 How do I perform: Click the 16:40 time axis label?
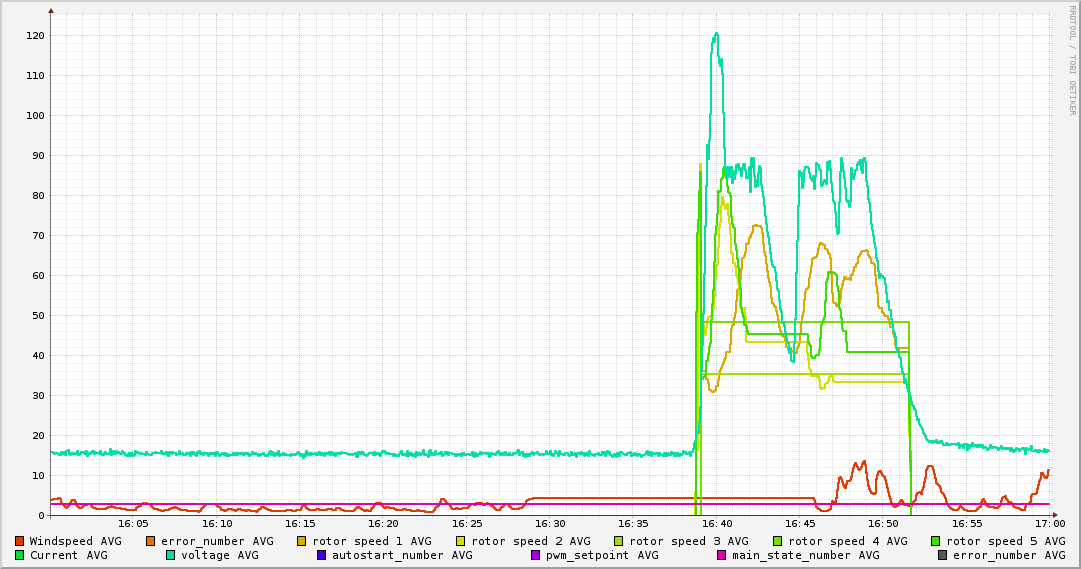[716, 524]
